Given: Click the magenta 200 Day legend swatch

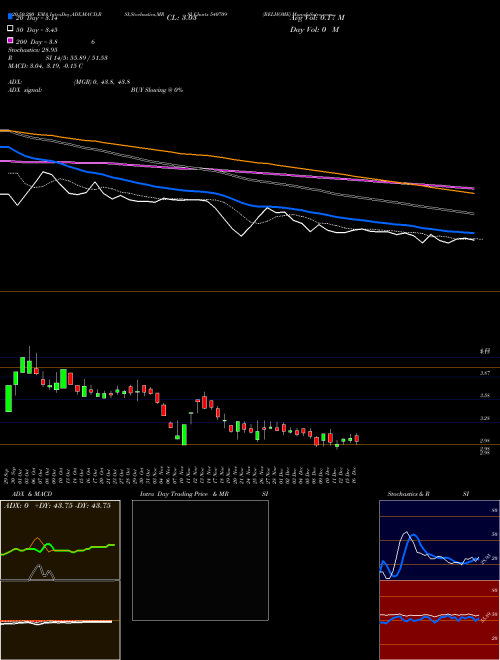Looking at the screenshot, I should click(10, 41).
